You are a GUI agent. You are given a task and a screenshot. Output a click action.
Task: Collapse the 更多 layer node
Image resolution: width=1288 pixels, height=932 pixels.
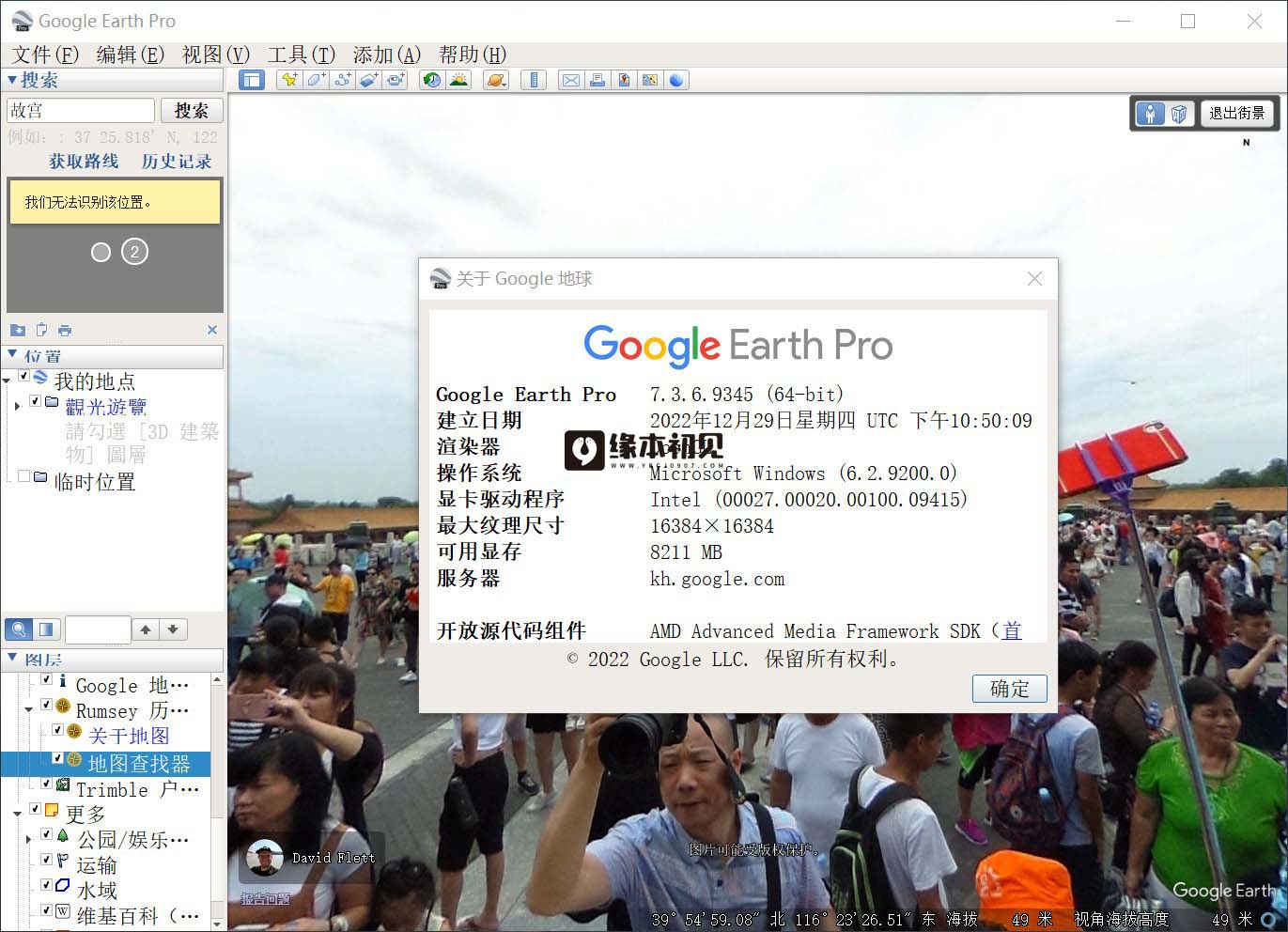point(18,814)
